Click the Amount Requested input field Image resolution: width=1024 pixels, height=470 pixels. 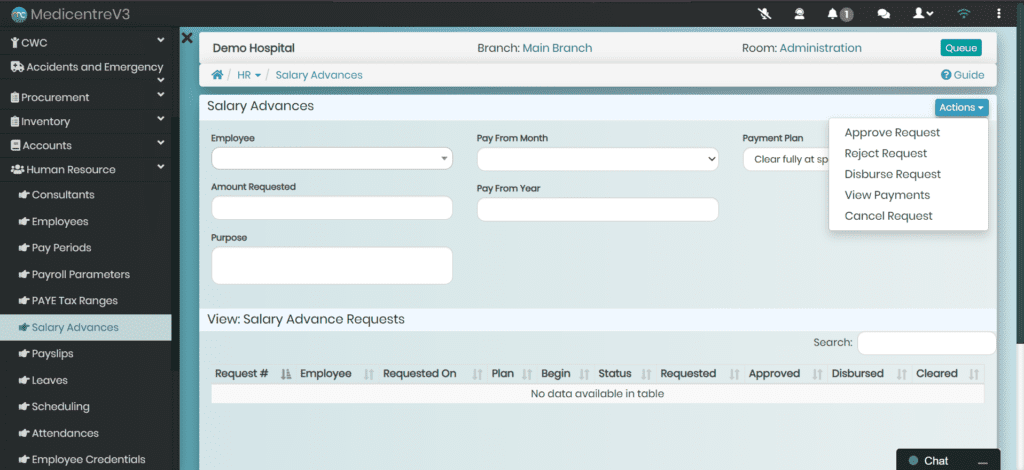(332, 208)
